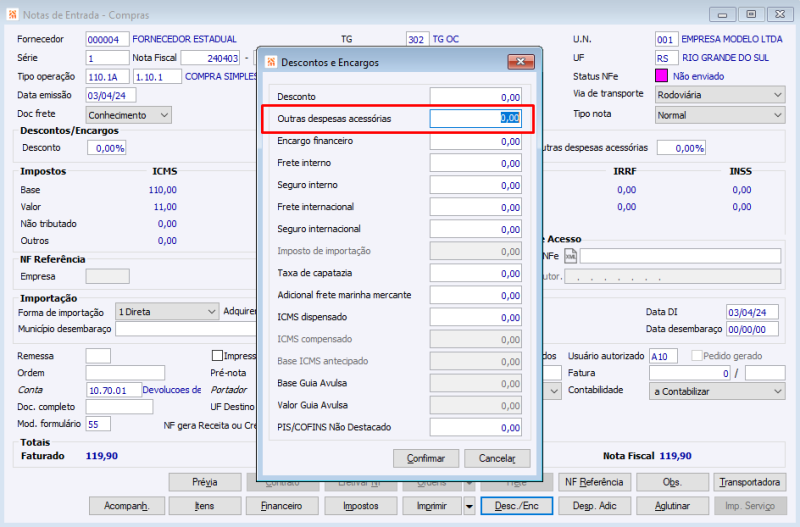This screenshot has width=800, height=527.
Task: Click the Data DI date field
Action: coord(753,312)
